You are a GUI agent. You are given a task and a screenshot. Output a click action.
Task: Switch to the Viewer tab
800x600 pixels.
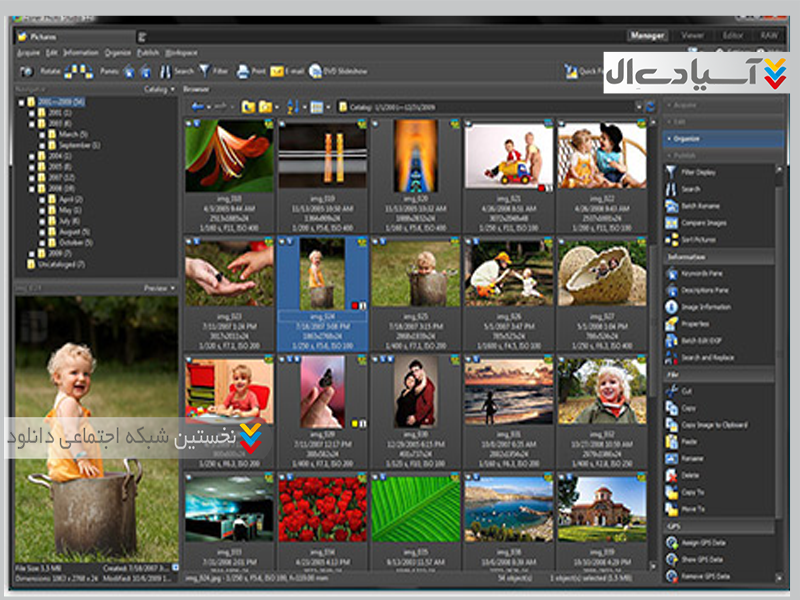692,36
